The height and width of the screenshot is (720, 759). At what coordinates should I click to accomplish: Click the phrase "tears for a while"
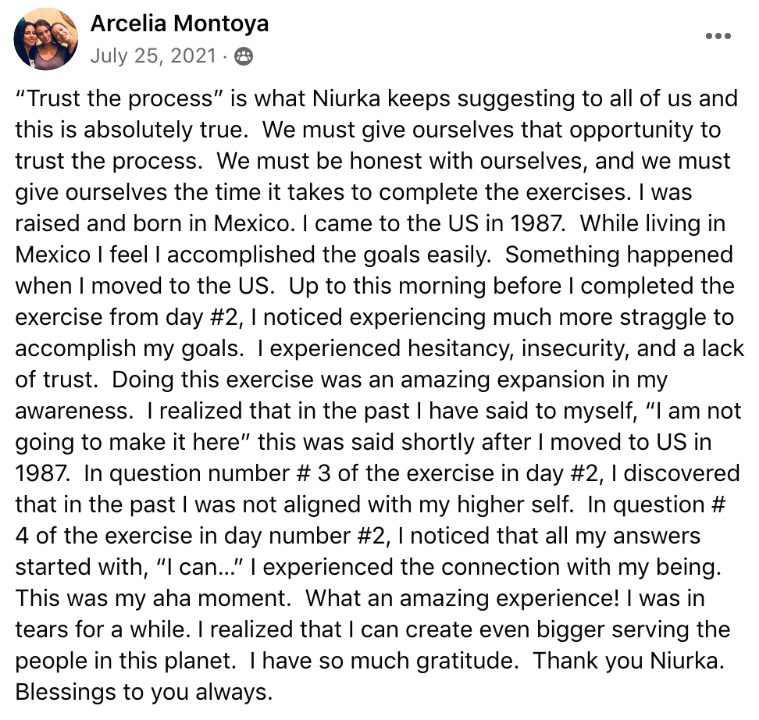point(101,629)
